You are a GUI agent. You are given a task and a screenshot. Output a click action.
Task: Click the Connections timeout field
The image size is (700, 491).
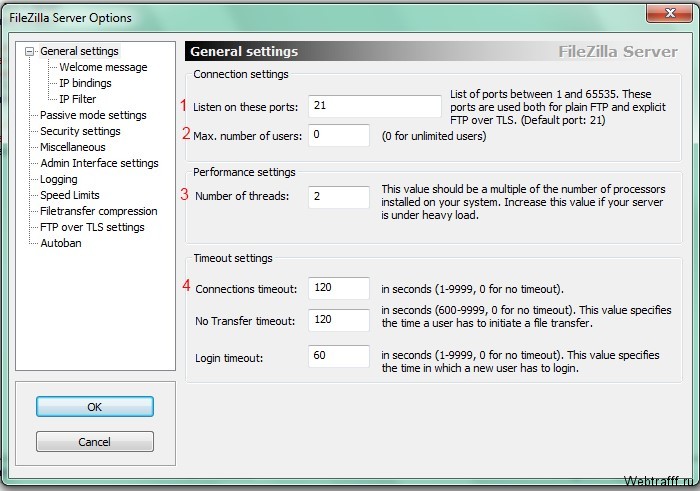click(x=339, y=288)
